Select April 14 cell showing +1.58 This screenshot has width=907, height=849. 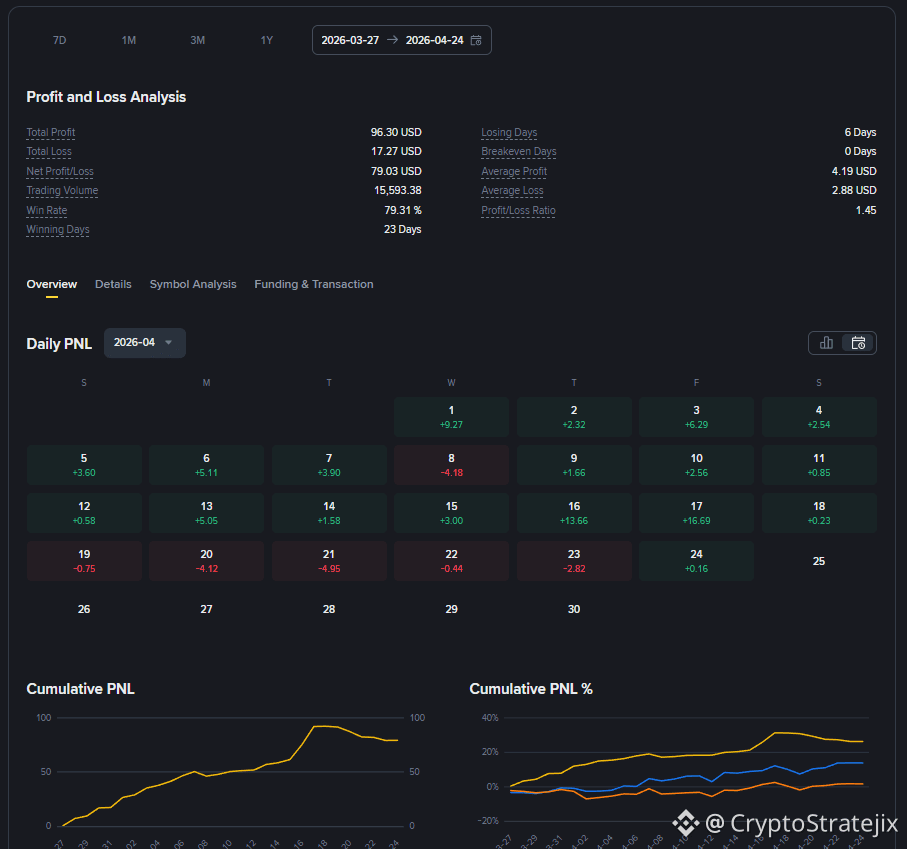click(329, 513)
